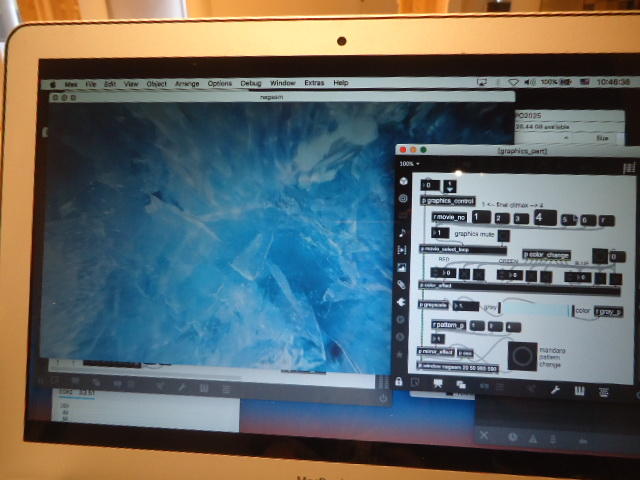The width and height of the screenshot is (640, 480).
Task: Click the target icon in graphics_part sidebar
Action: [x=403, y=199]
